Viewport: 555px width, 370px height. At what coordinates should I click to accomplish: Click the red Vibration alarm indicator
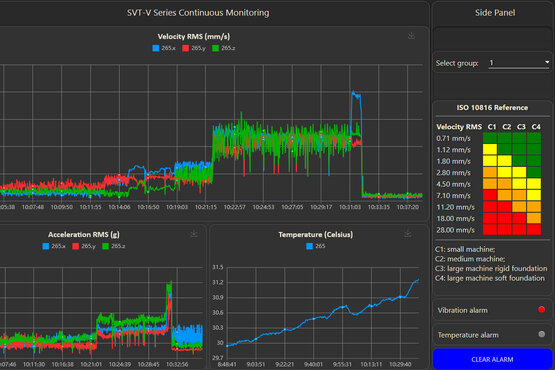click(x=541, y=310)
